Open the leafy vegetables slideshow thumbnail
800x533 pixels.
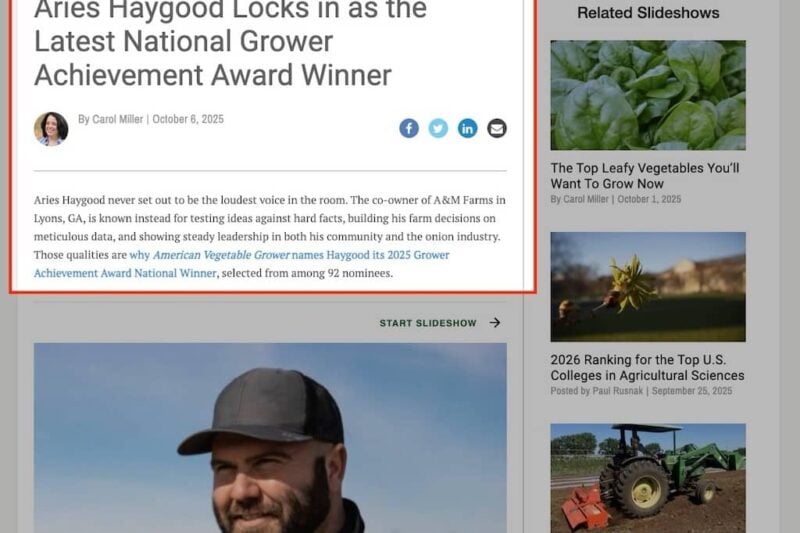[648, 95]
